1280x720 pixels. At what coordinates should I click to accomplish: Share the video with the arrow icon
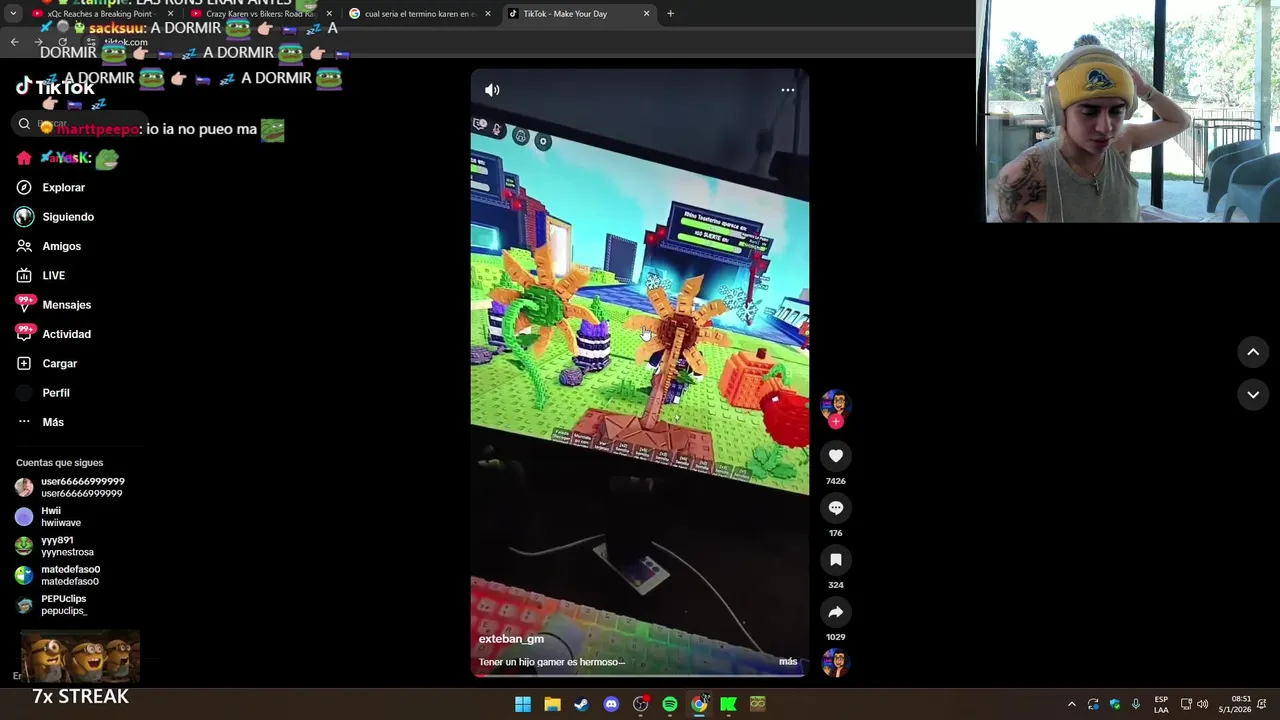pos(836,612)
